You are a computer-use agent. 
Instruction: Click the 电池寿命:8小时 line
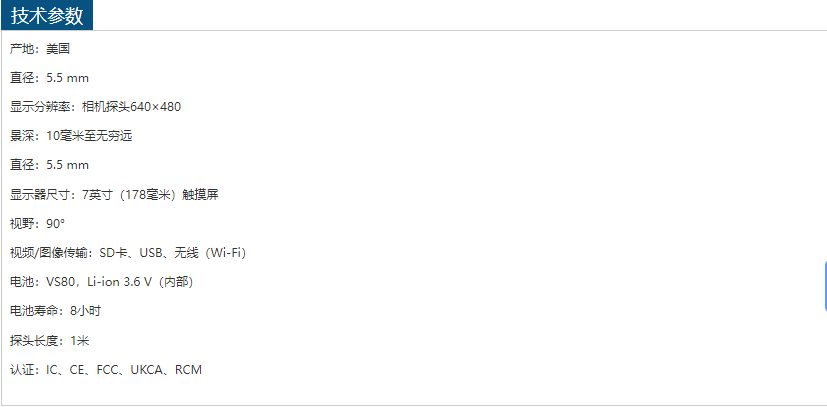[55, 311]
